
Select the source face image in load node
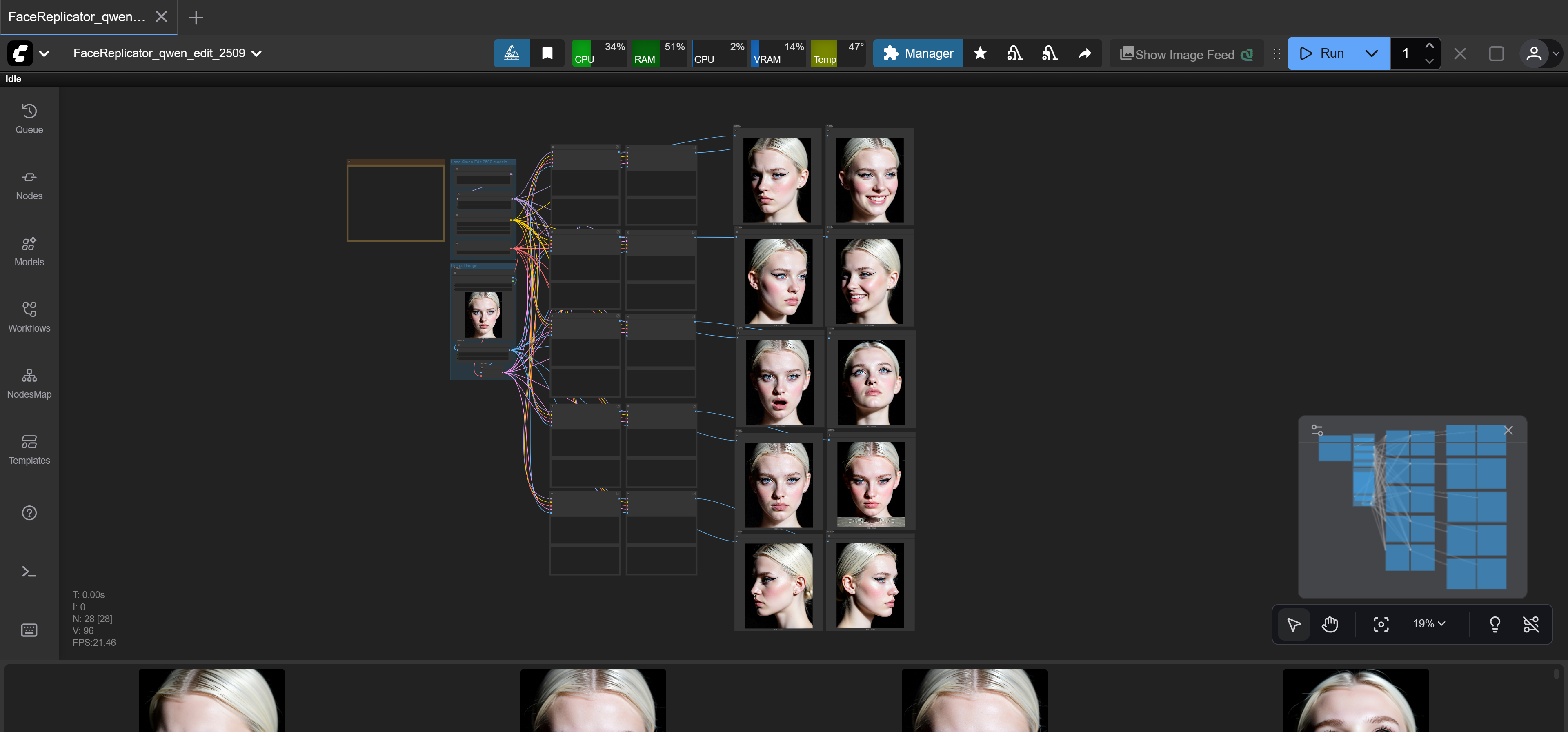(x=483, y=314)
